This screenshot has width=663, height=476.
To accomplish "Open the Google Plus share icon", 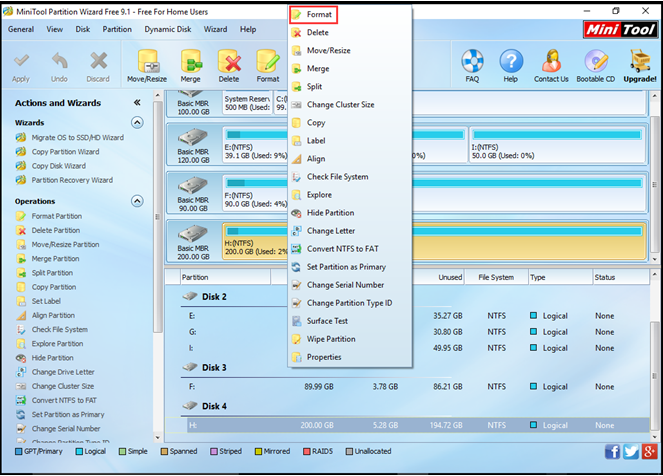I will pos(649,452).
